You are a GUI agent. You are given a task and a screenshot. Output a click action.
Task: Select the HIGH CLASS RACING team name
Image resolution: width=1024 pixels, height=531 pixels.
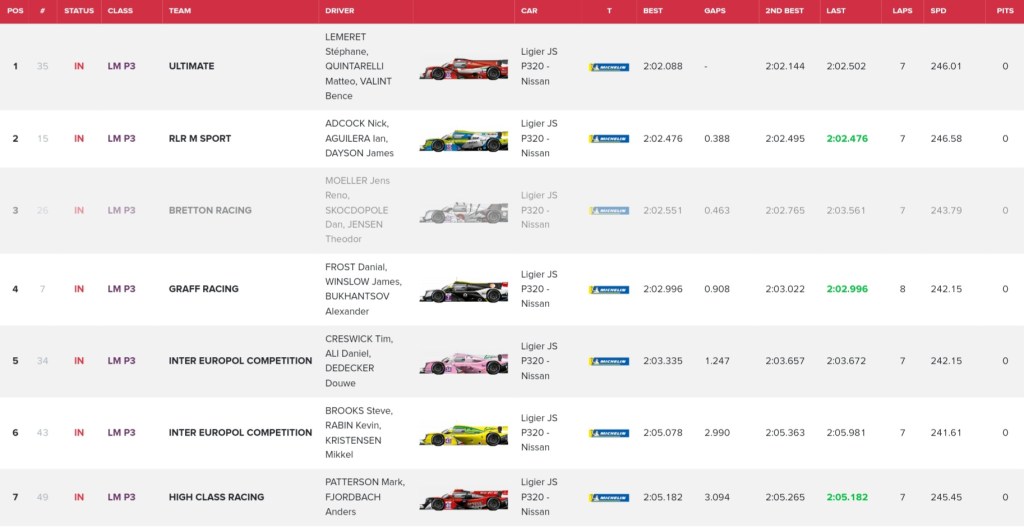point(216,497)
